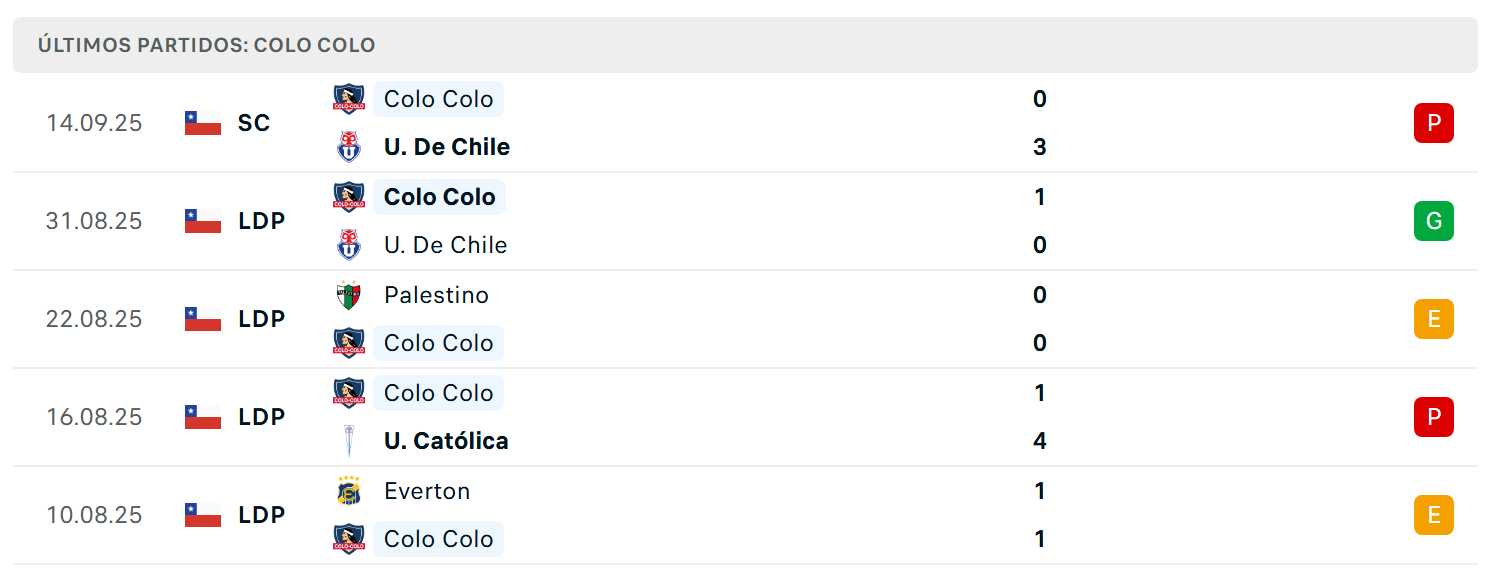Screen dimensions: 1493x578
Task: Click red P badge for U. Católica match
Action: point(1434,417)
